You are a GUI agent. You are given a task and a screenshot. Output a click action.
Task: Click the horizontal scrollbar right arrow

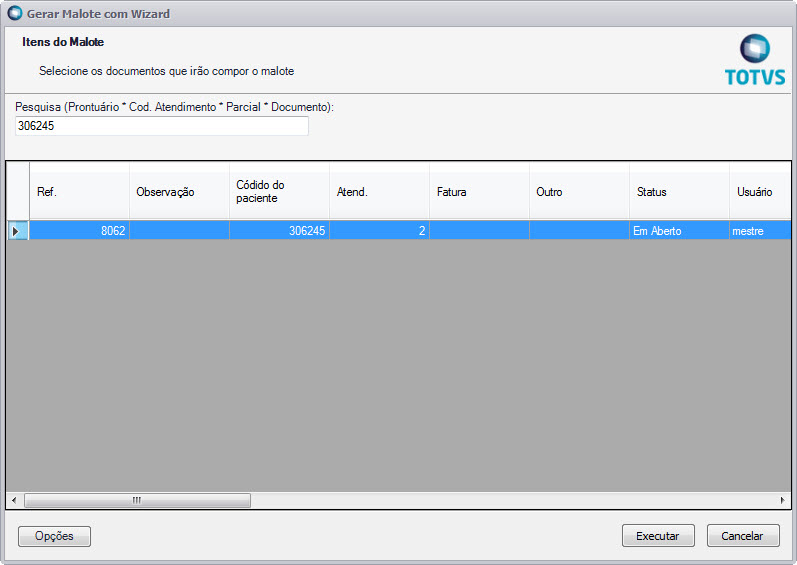coord(783,500)
